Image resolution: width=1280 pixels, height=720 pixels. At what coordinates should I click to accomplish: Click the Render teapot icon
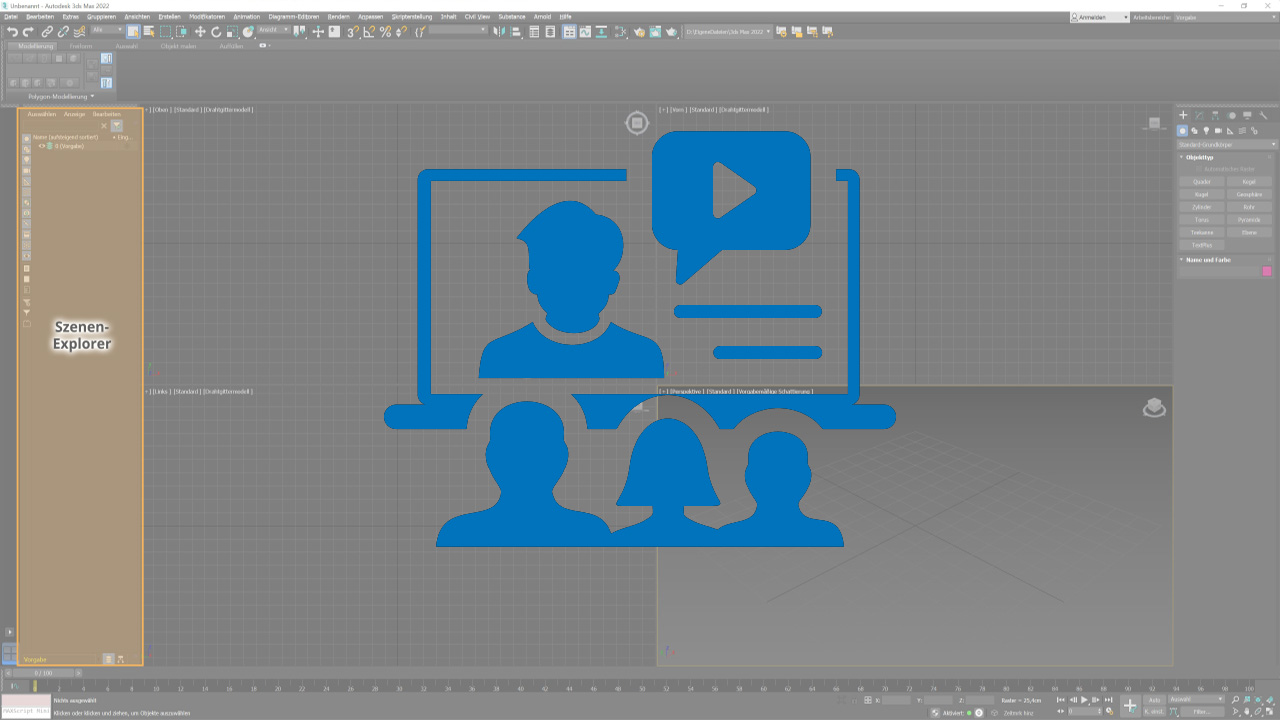pyautogui.click(x=672, y=32)
